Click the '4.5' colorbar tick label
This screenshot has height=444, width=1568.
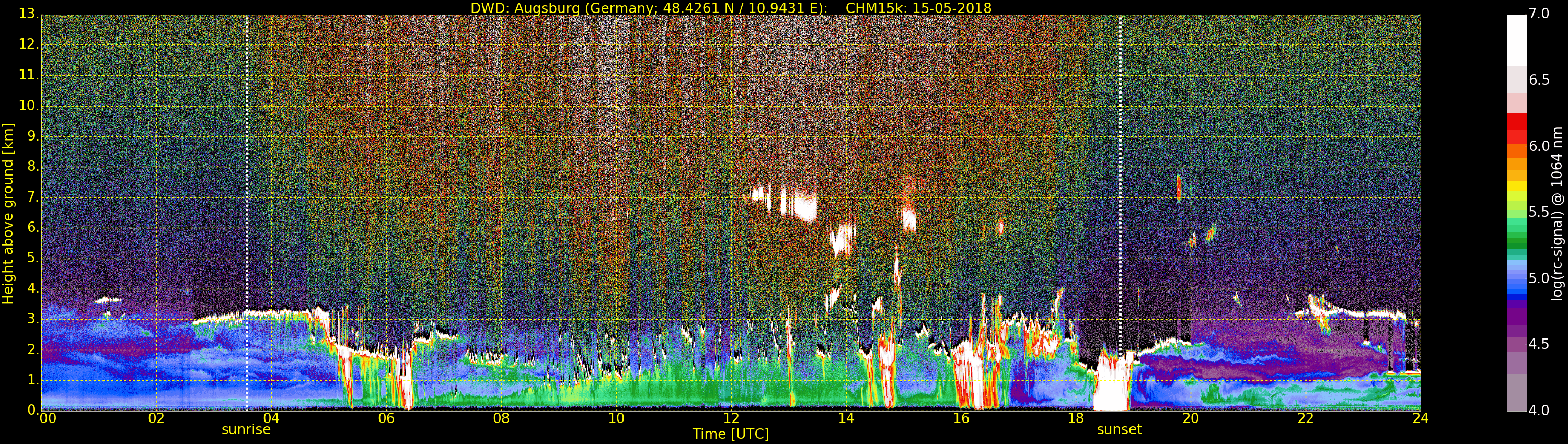(1539, 344)
